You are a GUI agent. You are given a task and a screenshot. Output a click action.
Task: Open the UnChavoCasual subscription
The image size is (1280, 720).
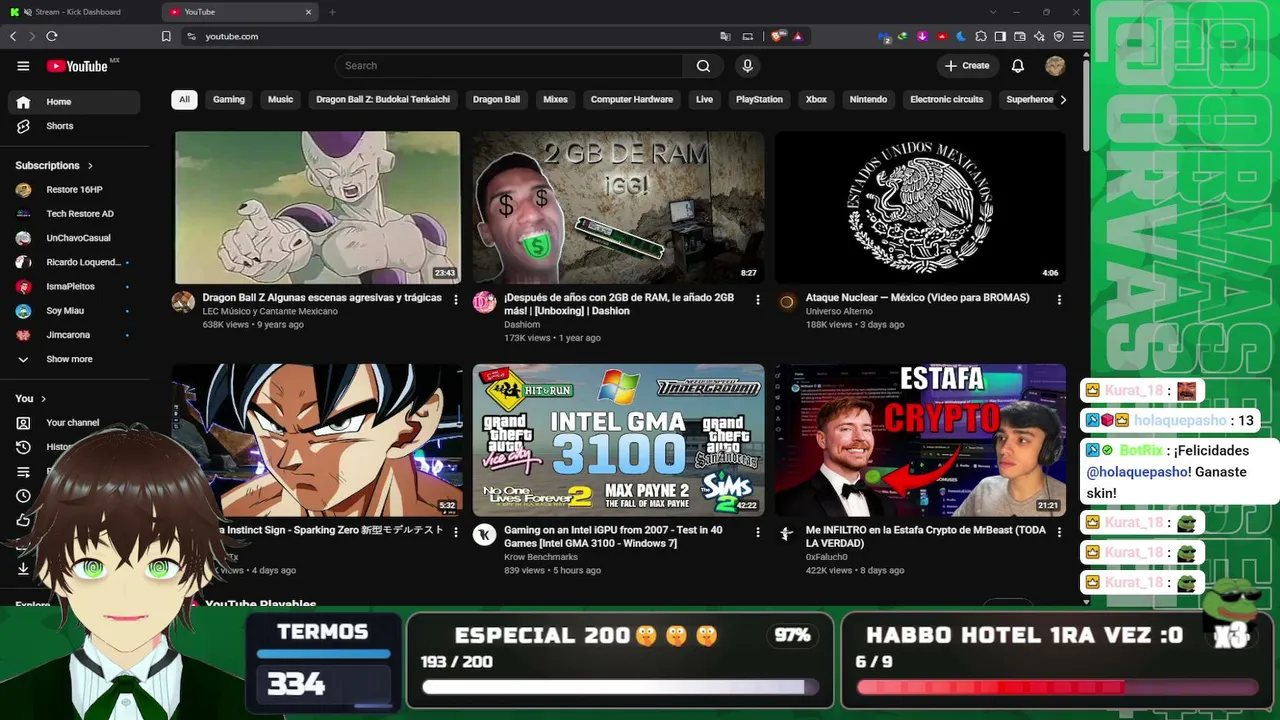click(x=74, y=238)
